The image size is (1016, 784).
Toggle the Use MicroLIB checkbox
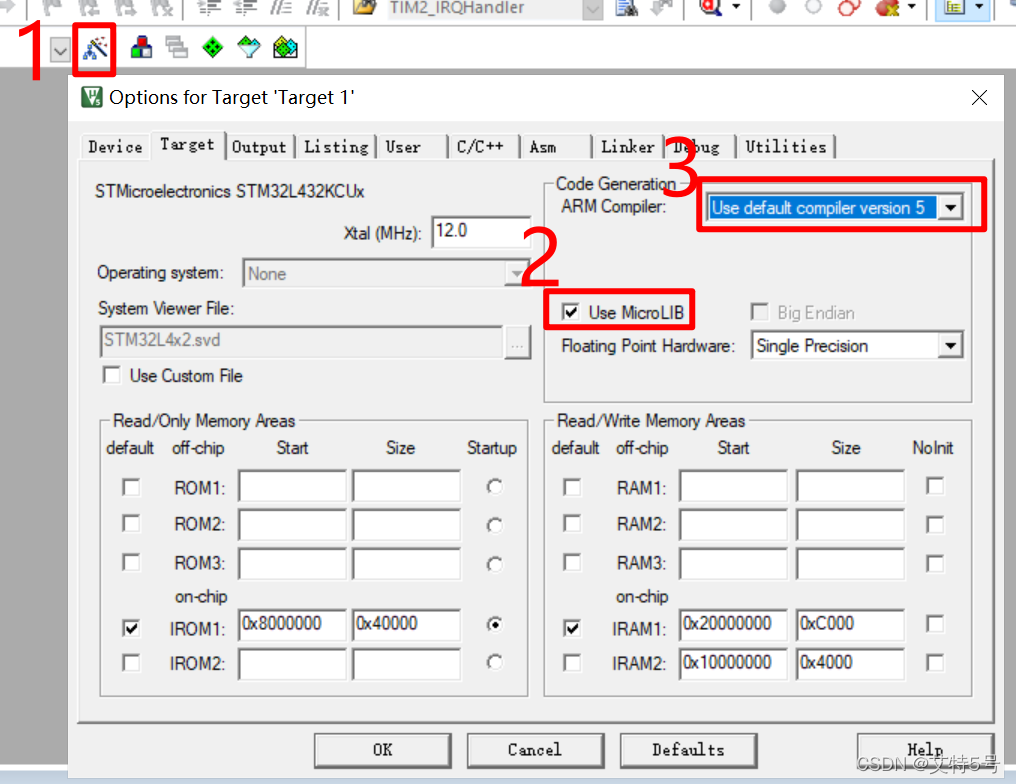pos(570,312)
